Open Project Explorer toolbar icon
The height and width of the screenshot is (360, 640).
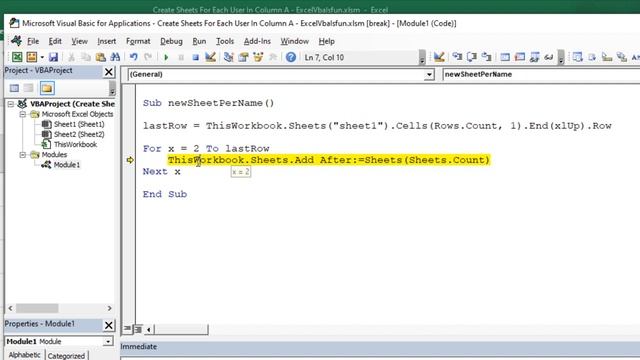[x=229, y=57]
